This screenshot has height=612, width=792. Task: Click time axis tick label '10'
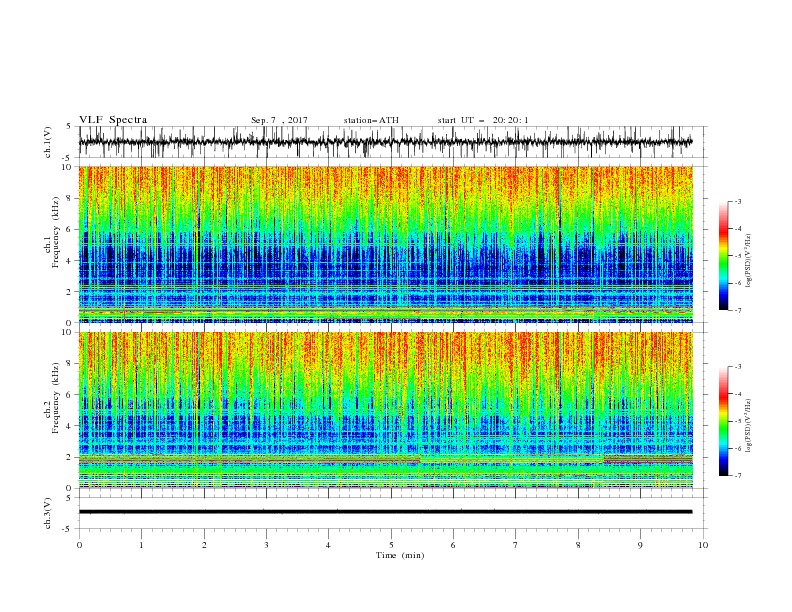click(x=703, y=545)
